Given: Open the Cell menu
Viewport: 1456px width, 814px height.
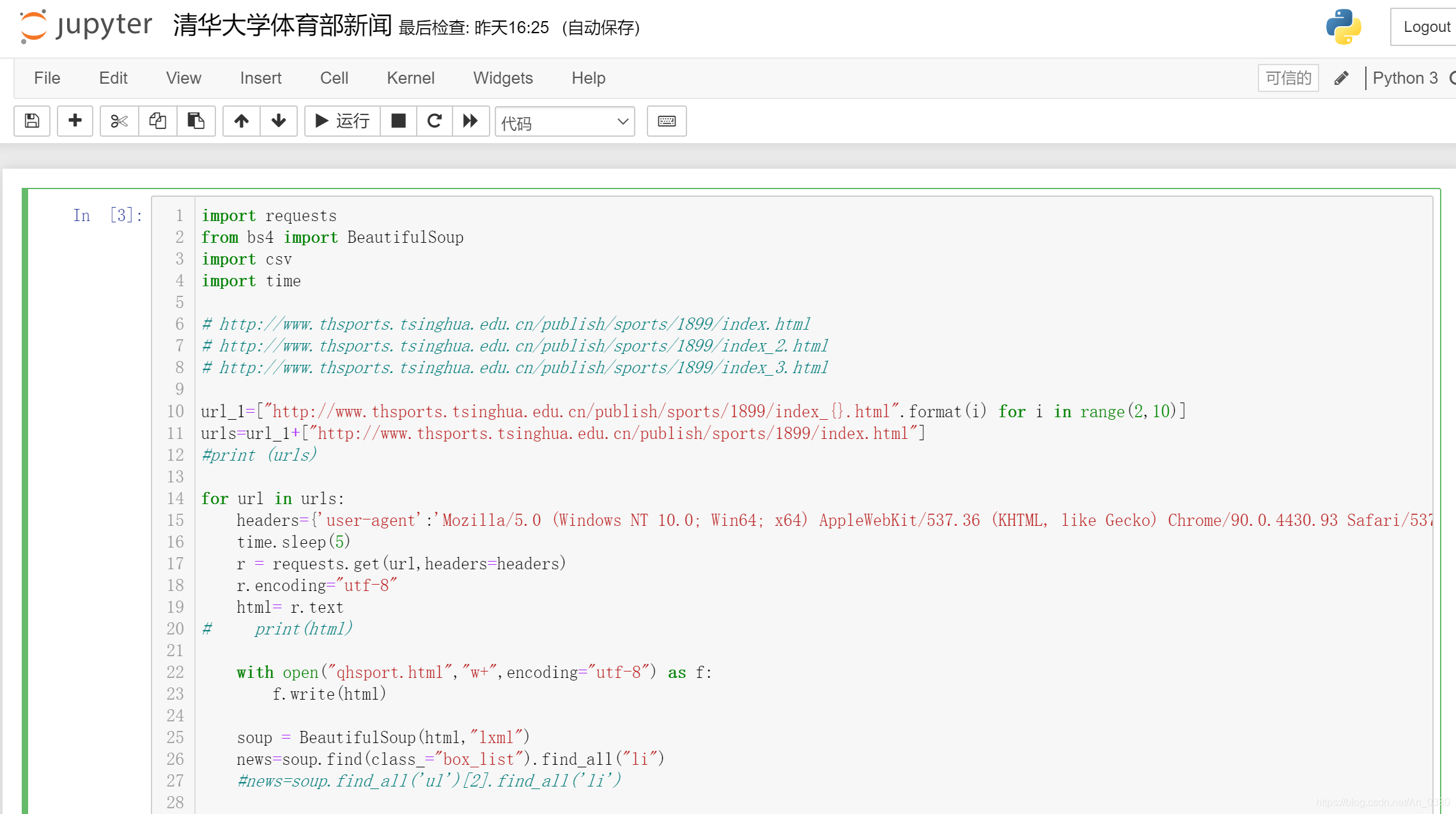Looking at the screenshot, I should pos(334,78).
